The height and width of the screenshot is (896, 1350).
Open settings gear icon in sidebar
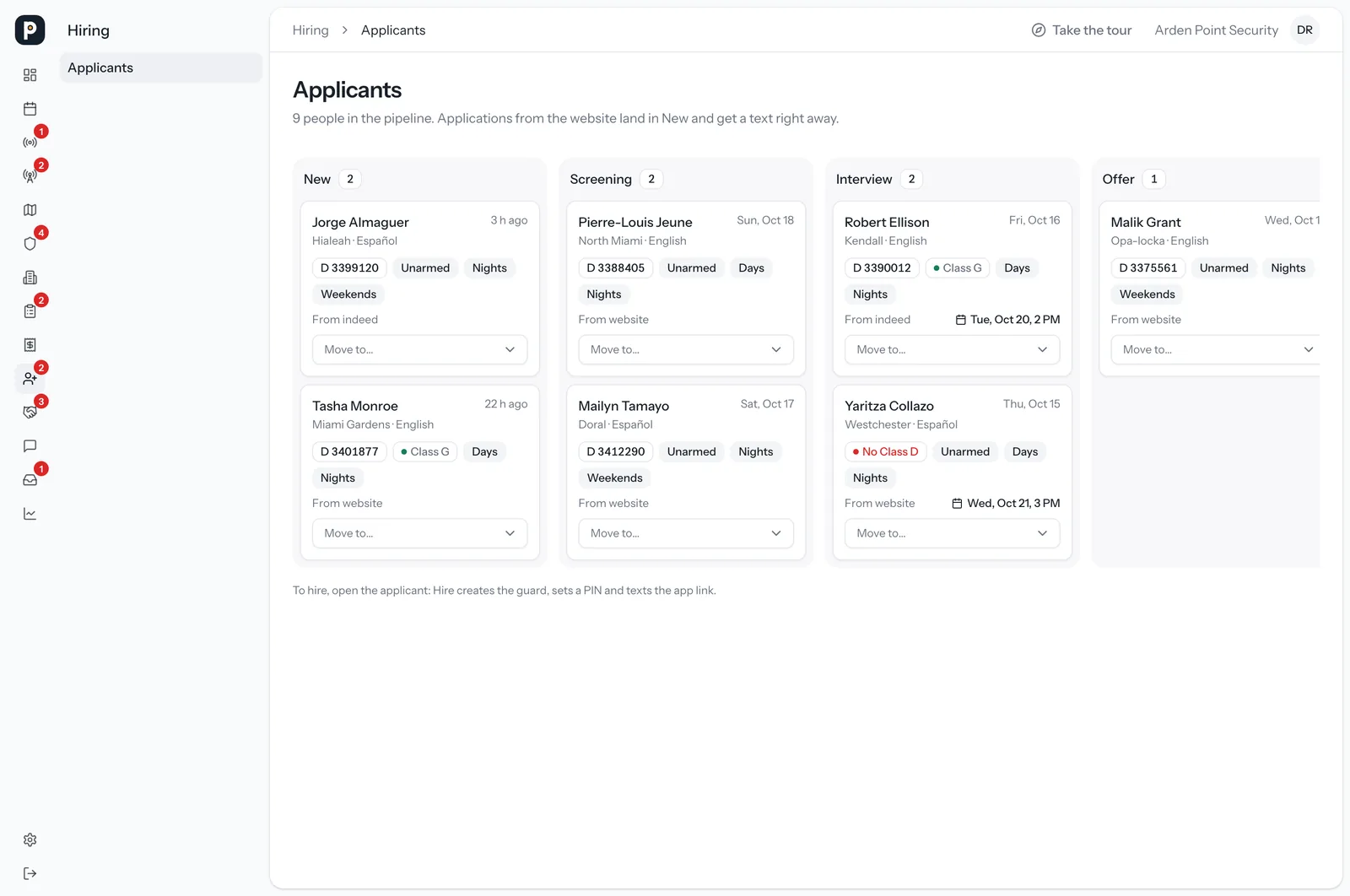(30, 839)
